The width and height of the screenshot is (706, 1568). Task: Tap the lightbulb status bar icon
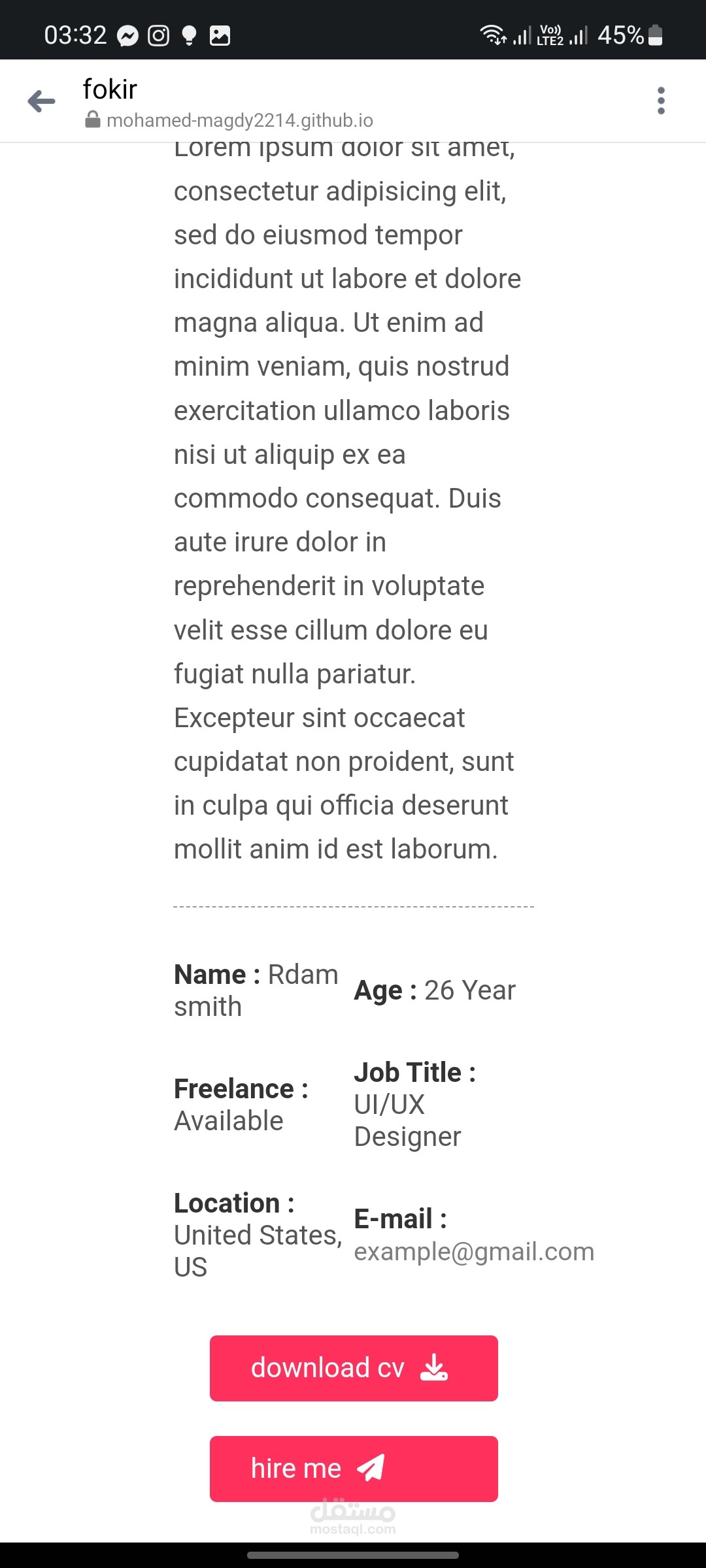189,35
